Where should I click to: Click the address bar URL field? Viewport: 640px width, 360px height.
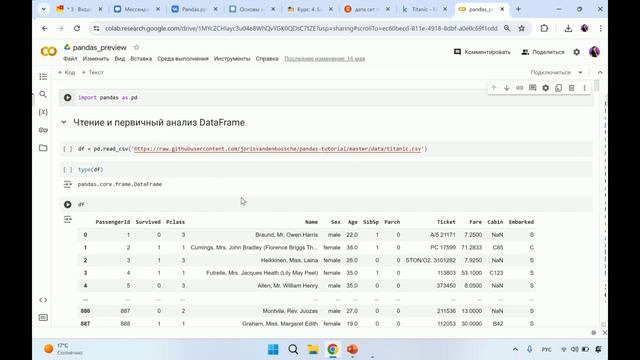[301, 28]
